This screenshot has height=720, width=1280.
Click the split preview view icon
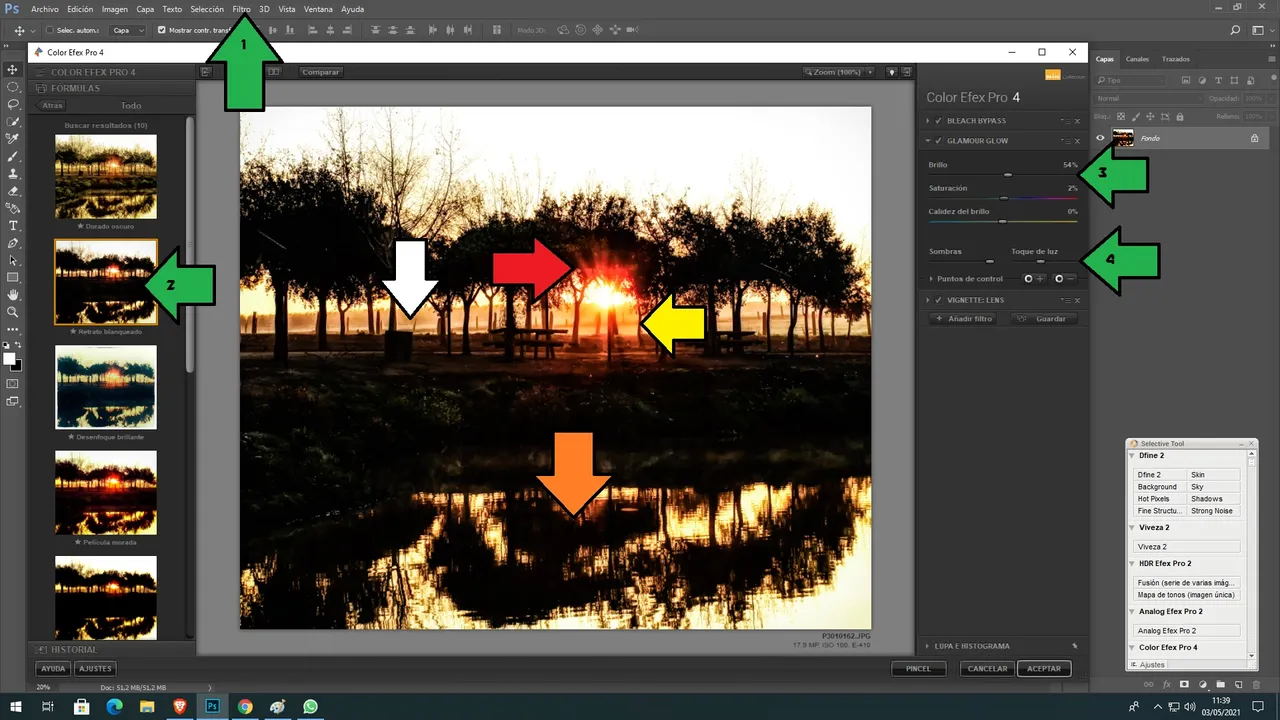click(x=273, y=72)
